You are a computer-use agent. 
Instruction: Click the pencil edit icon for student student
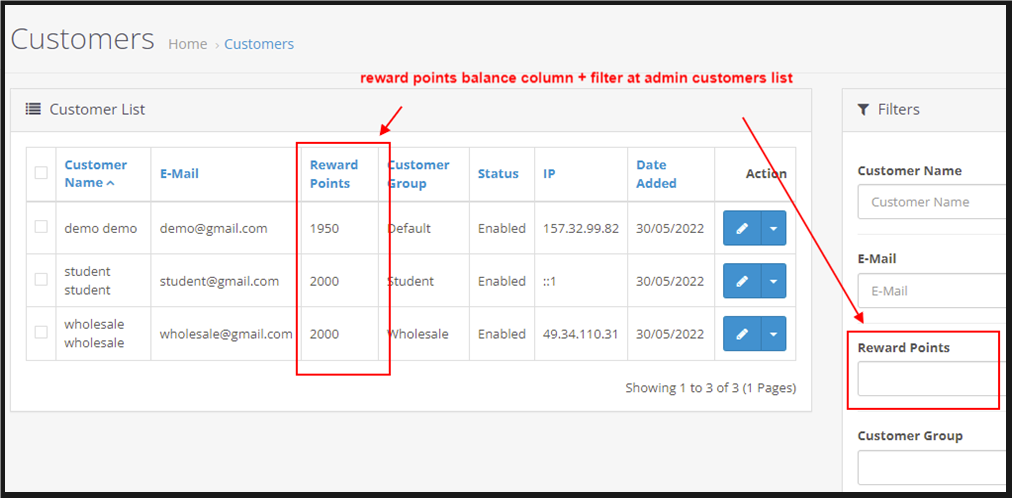(741, 281)
